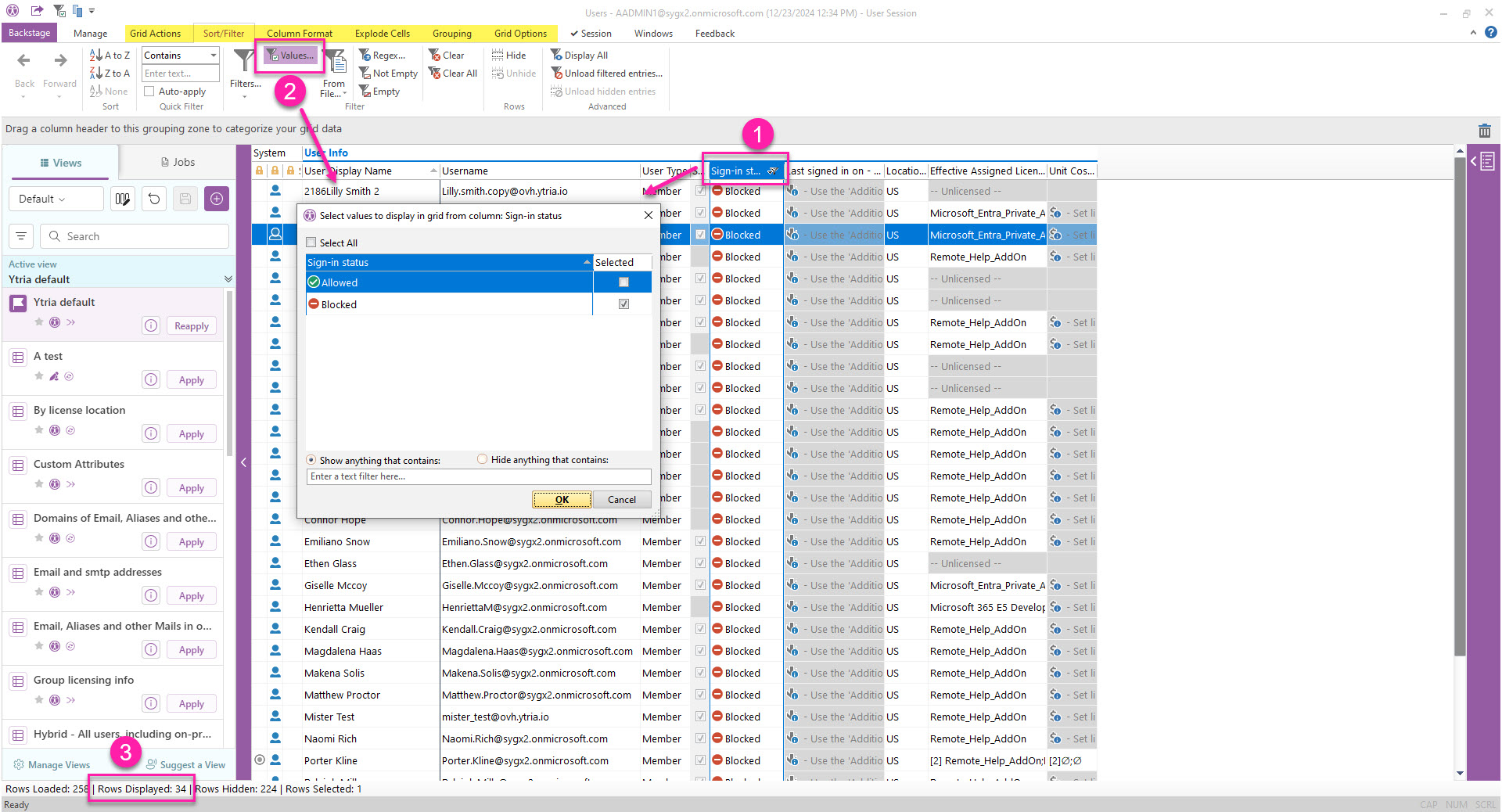
Task: Click the purple add view button
Action: [217, 199]
